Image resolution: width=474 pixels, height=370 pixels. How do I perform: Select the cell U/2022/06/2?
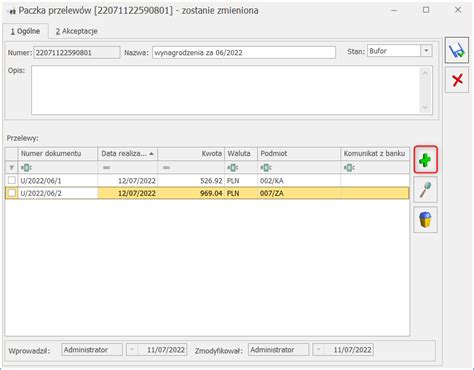coord(58,193)
